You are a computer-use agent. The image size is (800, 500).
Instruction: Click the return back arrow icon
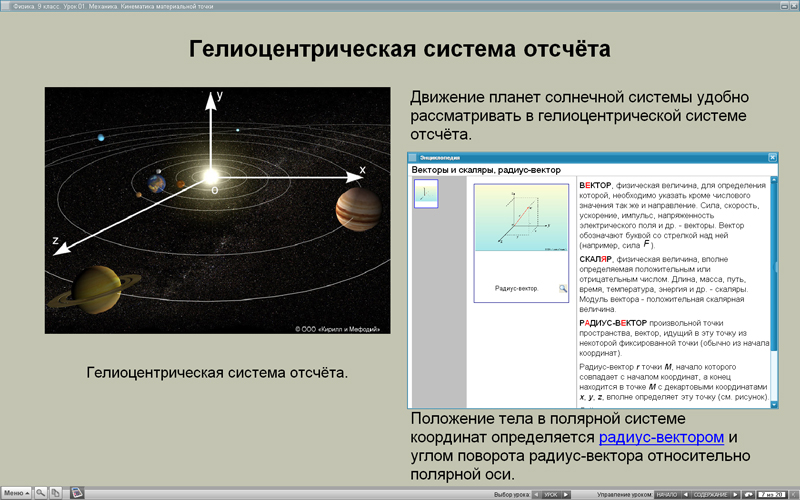click(x=749, y=494)
